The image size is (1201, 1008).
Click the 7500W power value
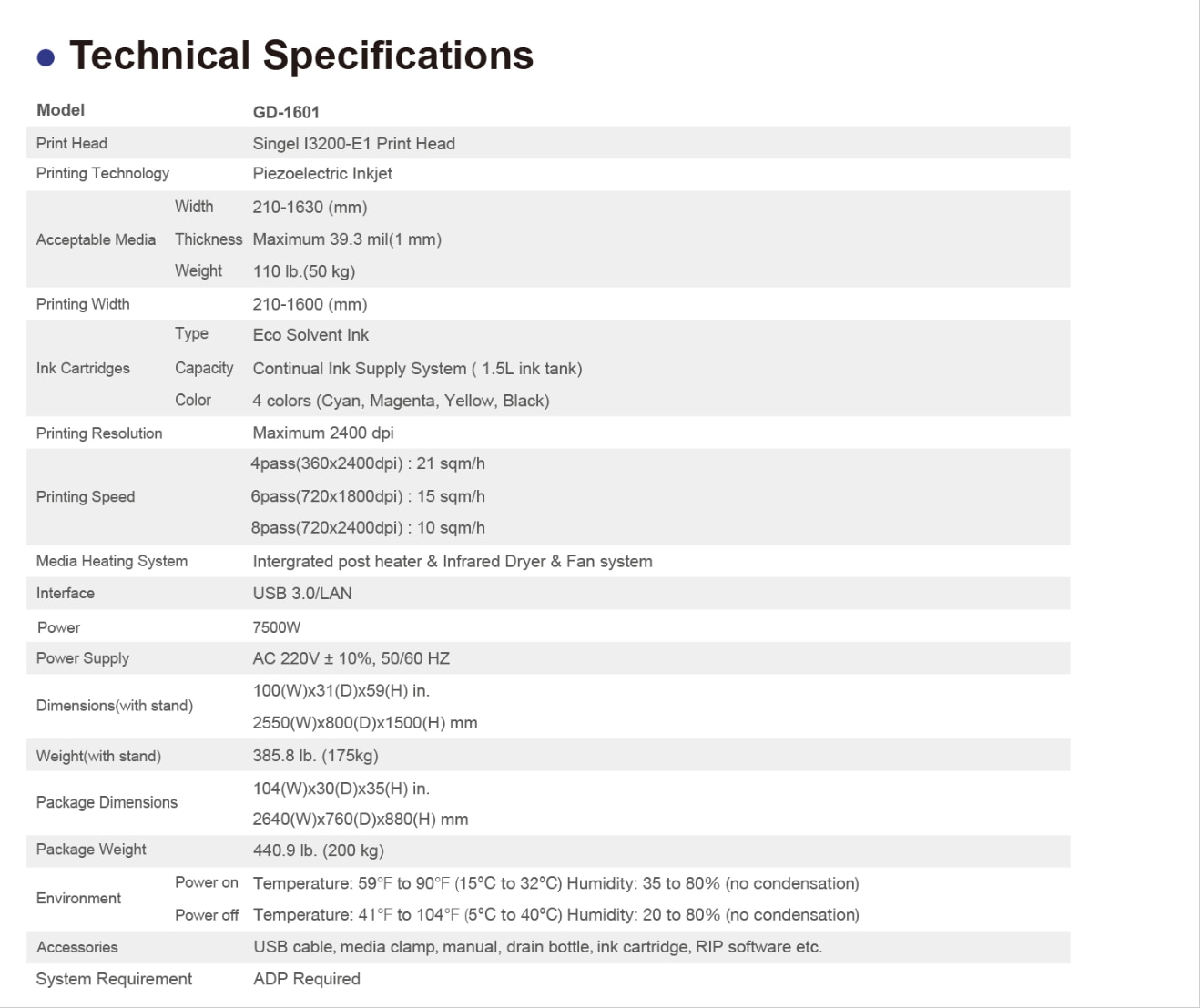click(x=277, y=627)
